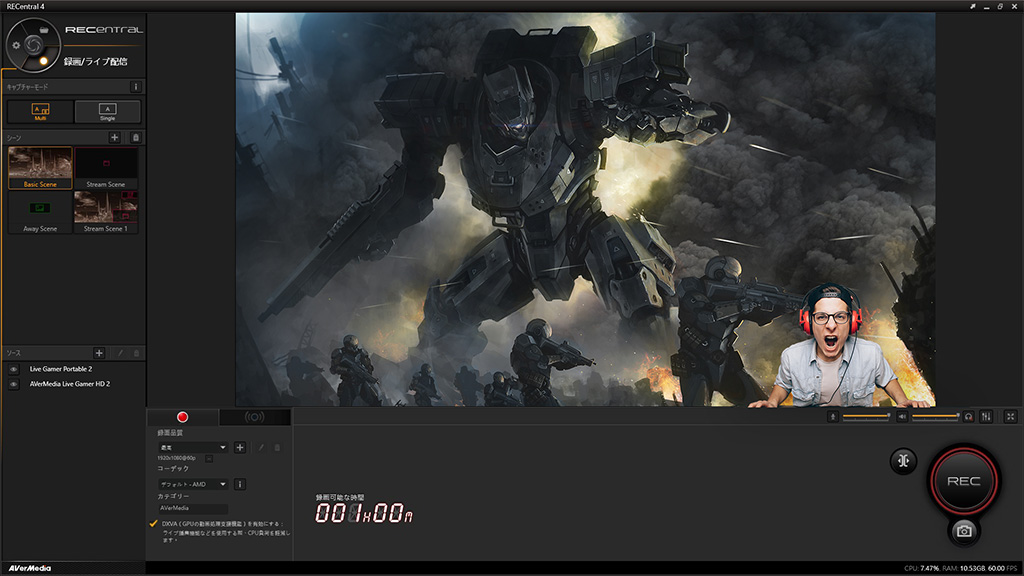Select the Stream Scene thumbnail
The image size is (1024, 576).
click(106, 168)
